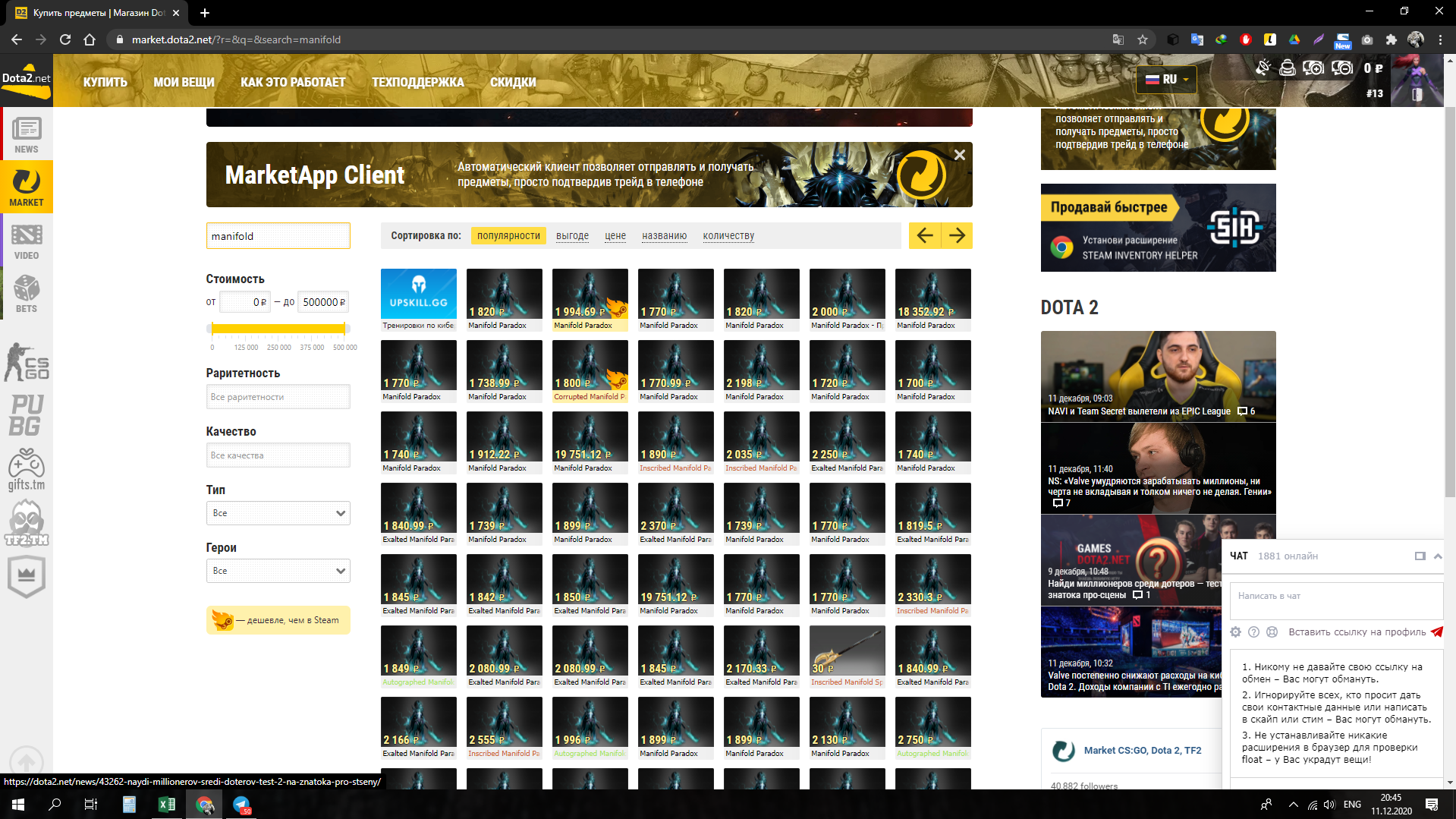Open the VIDEO section in left sidebar
Image resolution: width=1456 pixels, height=819 pixels.
(x=26, y=241)
